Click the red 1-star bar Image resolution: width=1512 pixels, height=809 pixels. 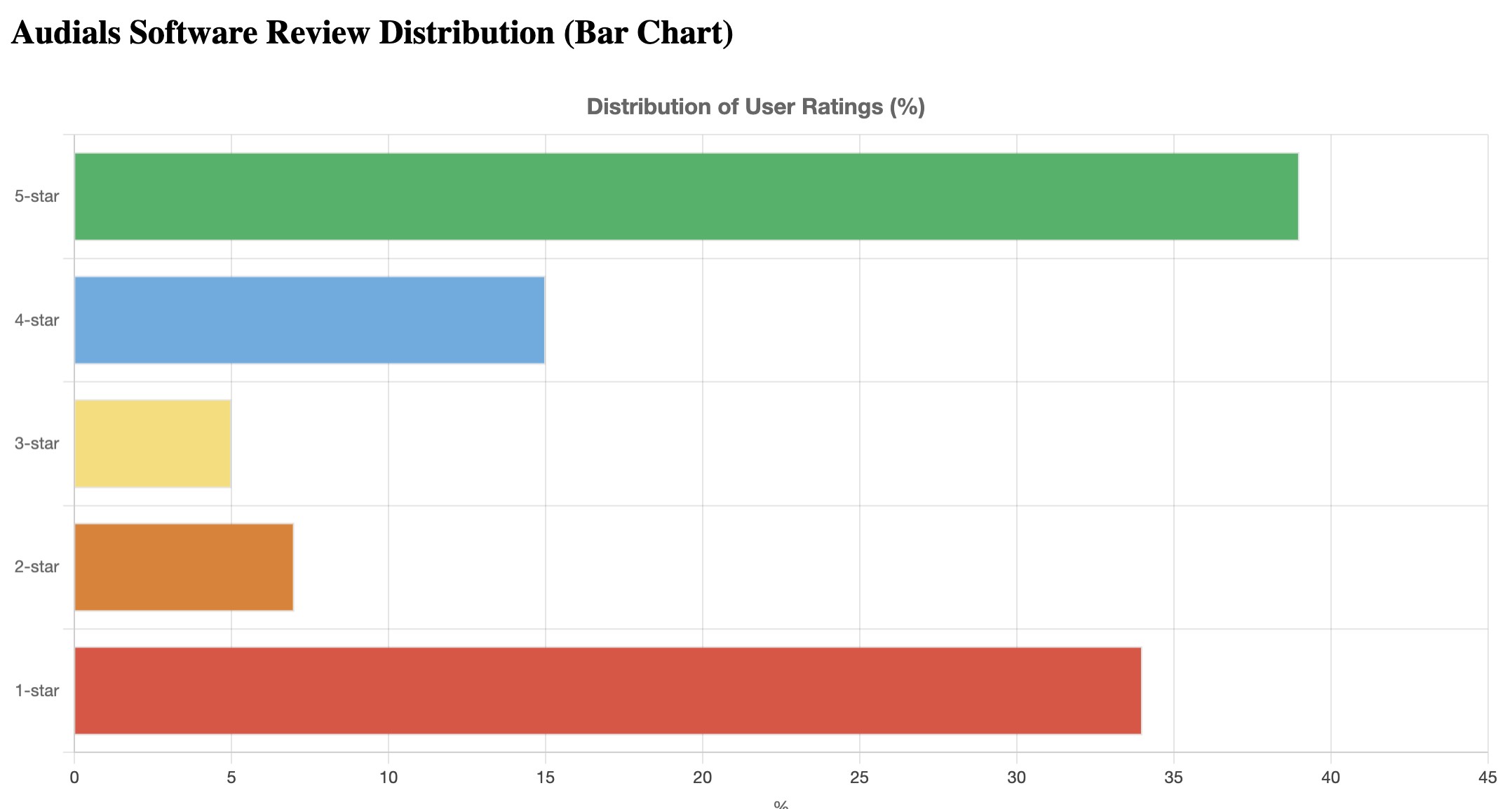pos(607,691)
